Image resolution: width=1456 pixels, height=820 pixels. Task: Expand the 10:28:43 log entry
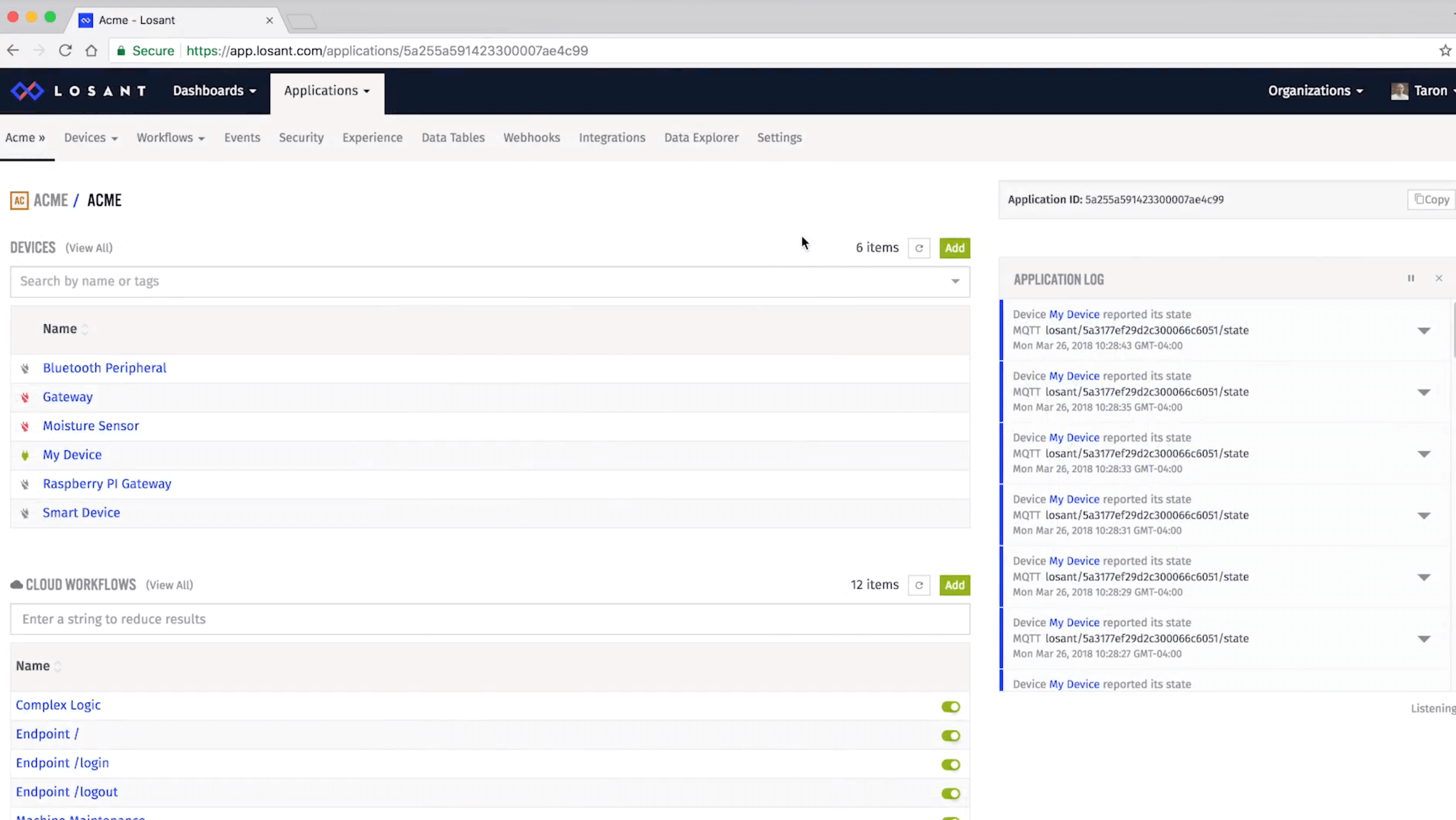point(1424,330)
